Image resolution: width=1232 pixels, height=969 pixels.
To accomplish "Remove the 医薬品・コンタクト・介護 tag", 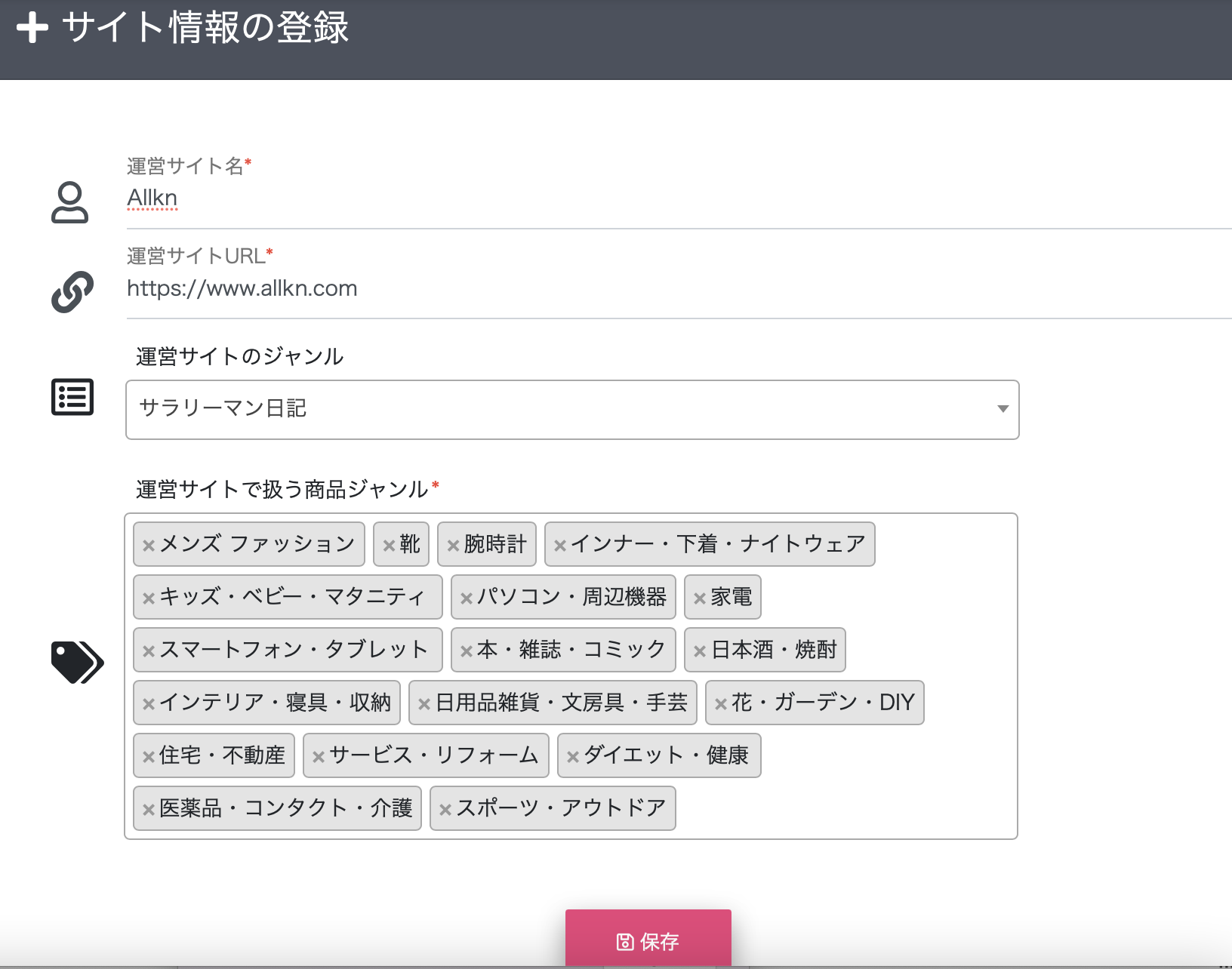I will 149,810.
